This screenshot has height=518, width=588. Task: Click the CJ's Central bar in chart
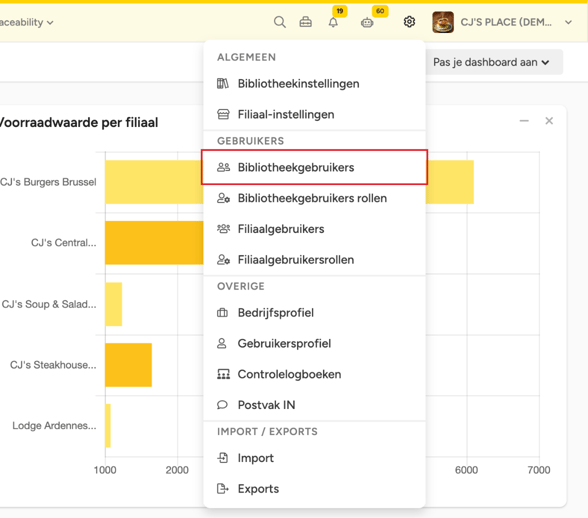[154, 243]
